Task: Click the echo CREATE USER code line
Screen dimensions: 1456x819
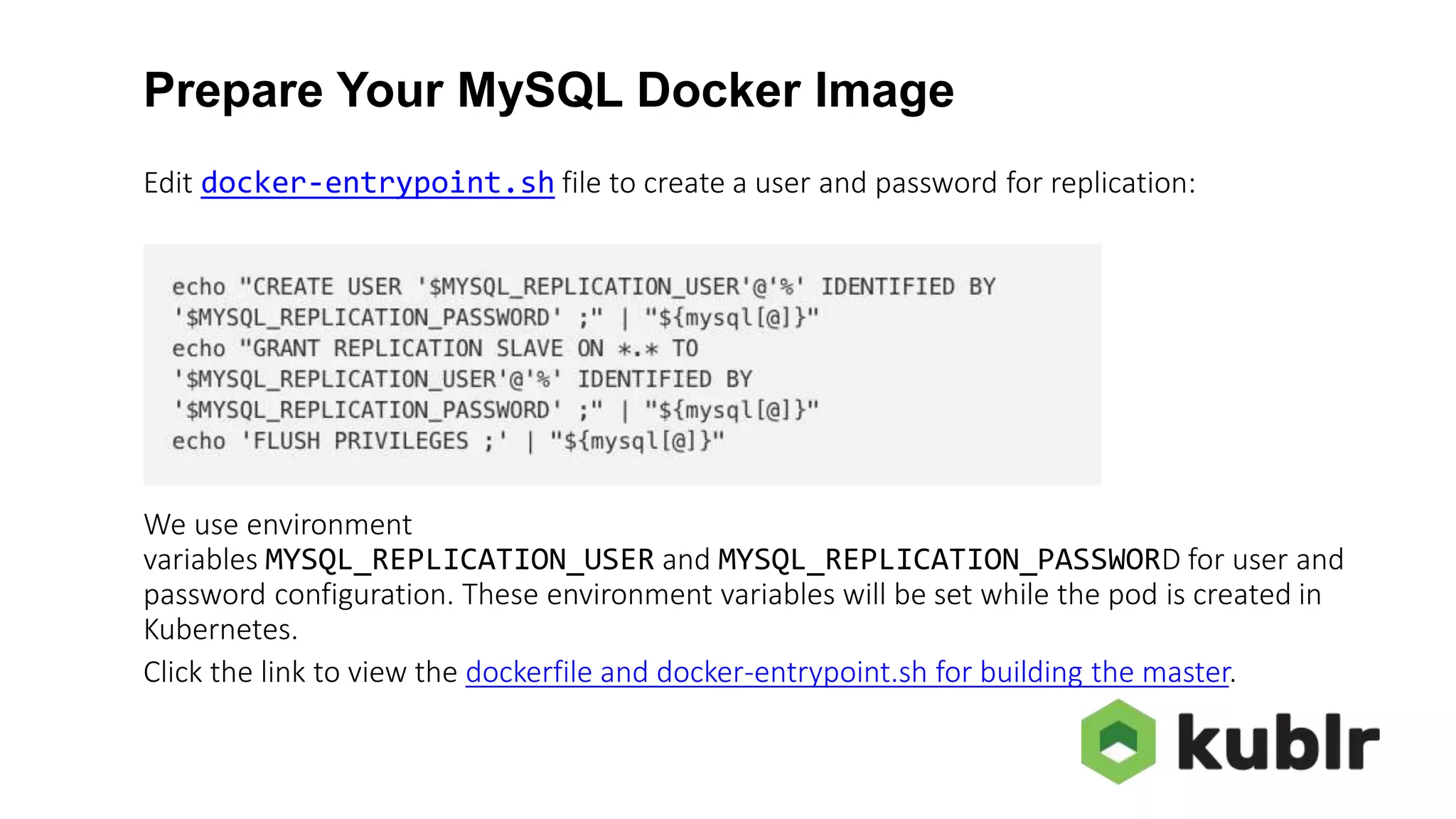Action: (x=584, y=287)
